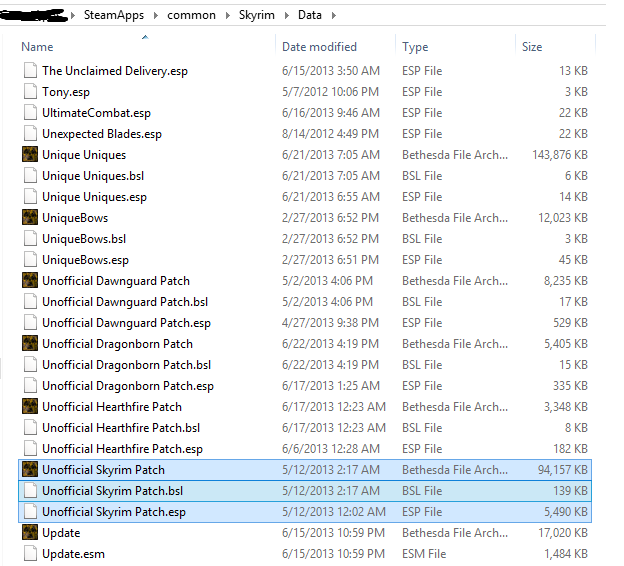Expand breadcrumb arrow after common
The height and width of the screenshot is (566, 624).
pyautogui.click(x=228, y=15)
